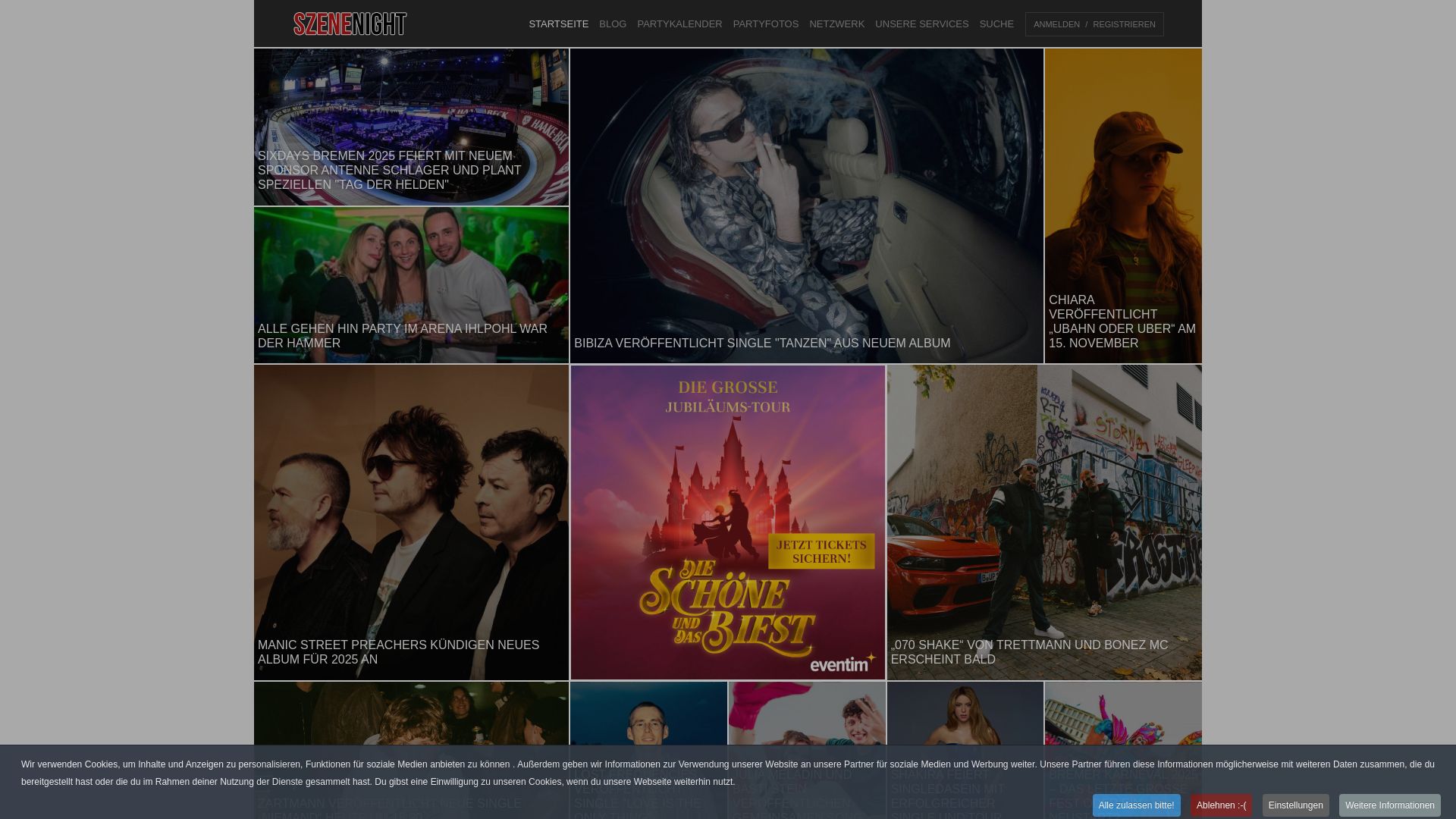Click Suche in the navigation
This screenshot has width=1456, height=819.
click(996, 24)
